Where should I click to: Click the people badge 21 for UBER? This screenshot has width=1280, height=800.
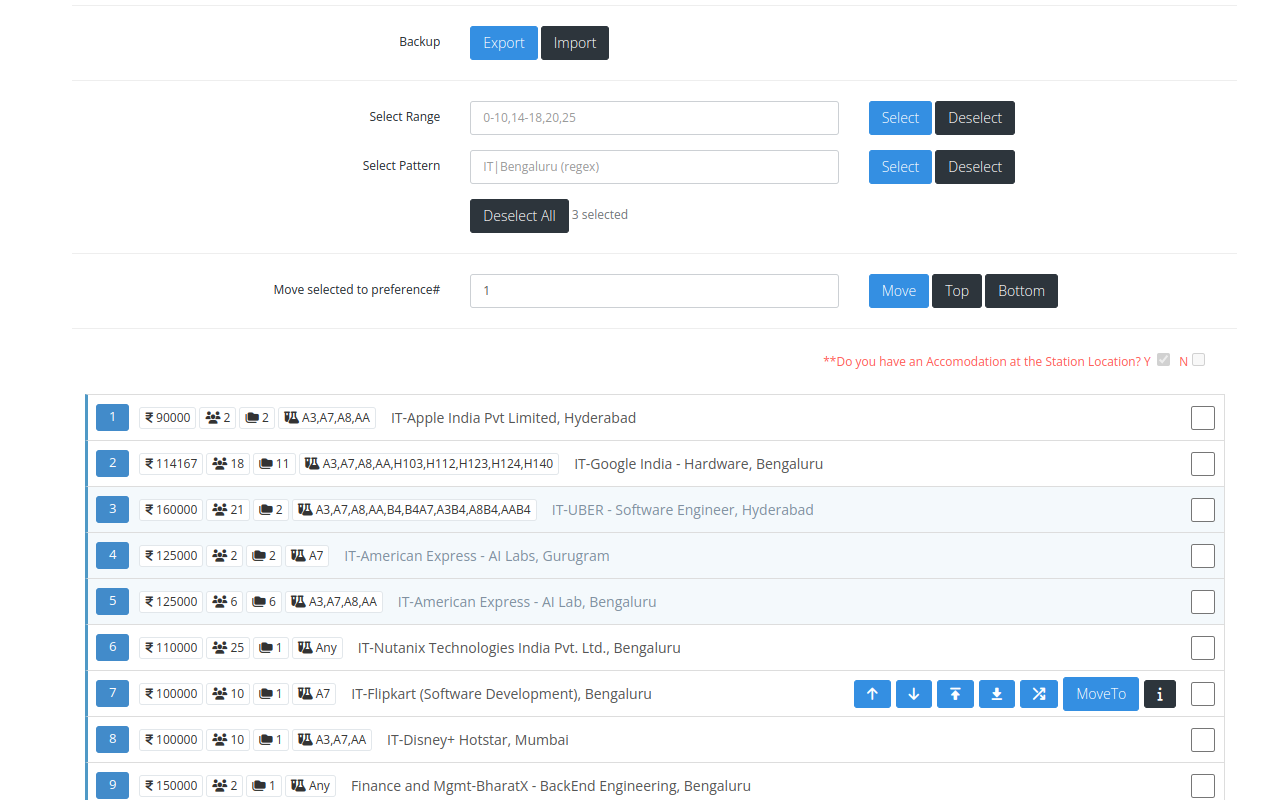(228, 510)
